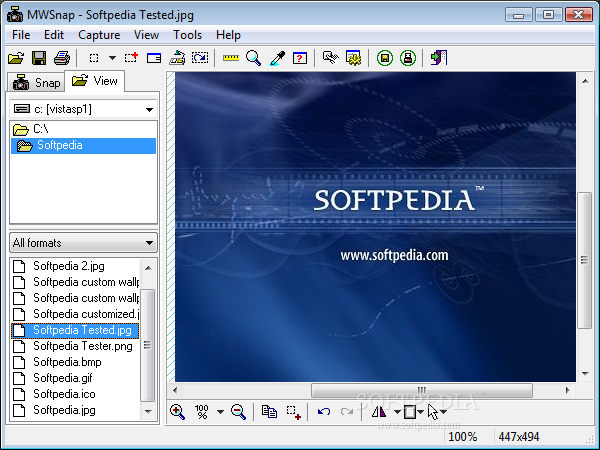Open the All formats filter dropdown
Viewport: 600px width, 450px height.
pos(83,243)
